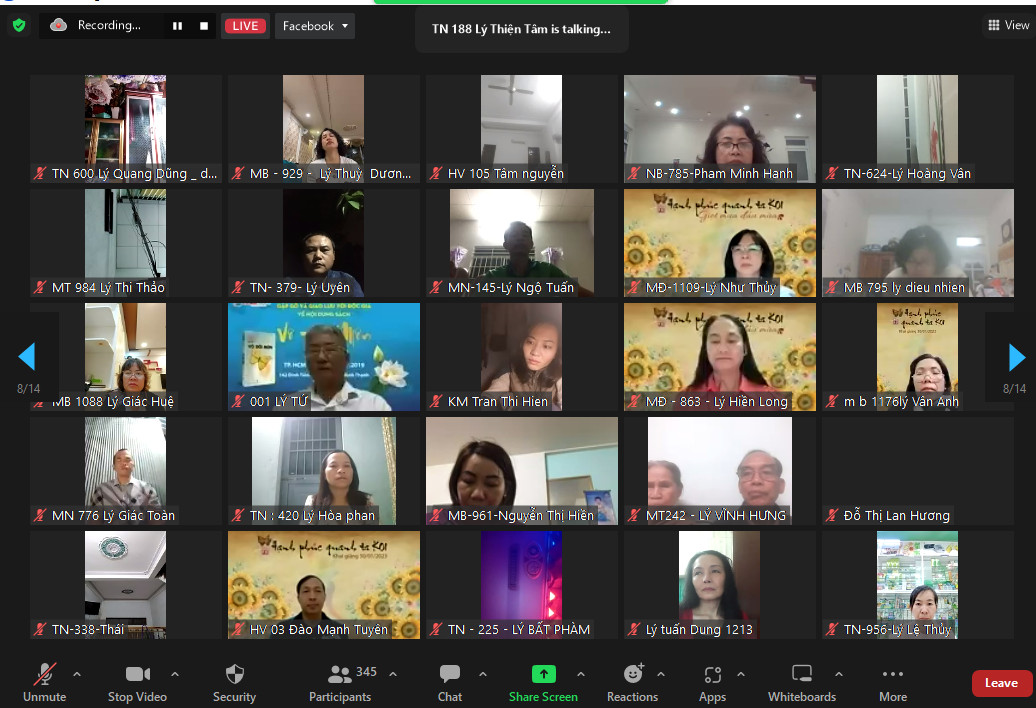Click the red Leave button

1001,683
